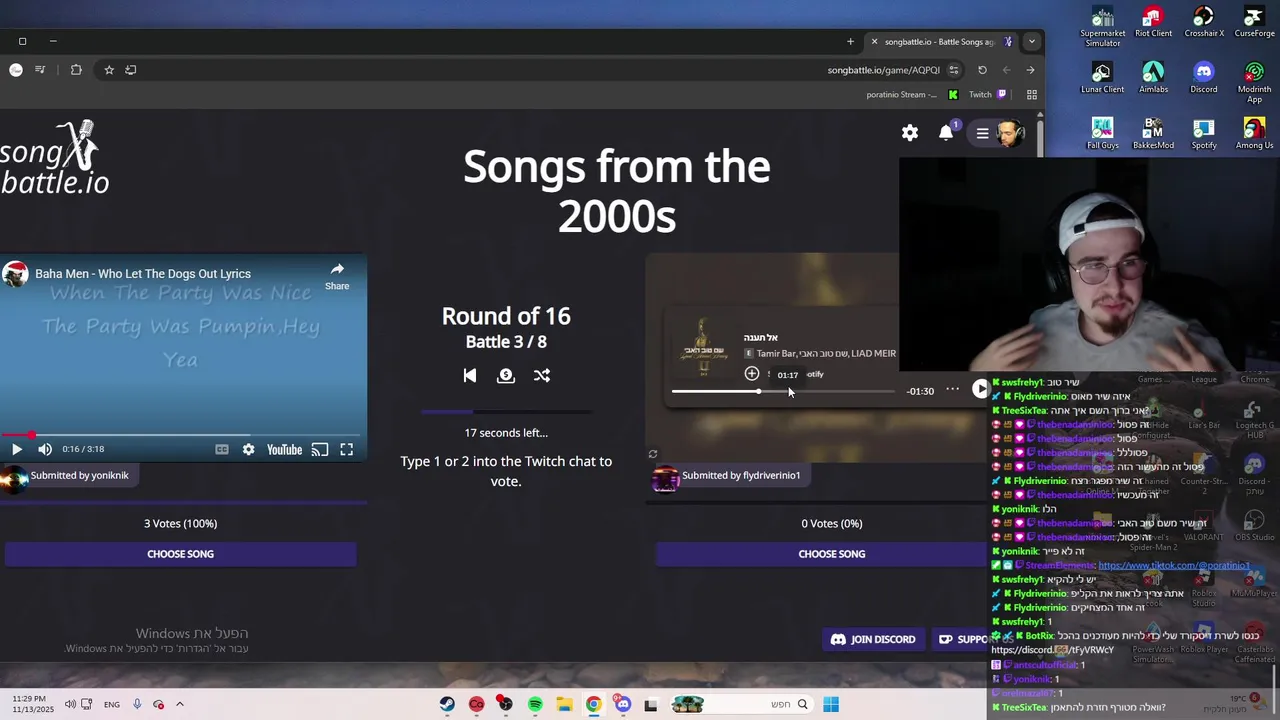Screen dimensions: 1280x720
Task: Expand the system tray hidden icons chevron
Action: point(180,704)
